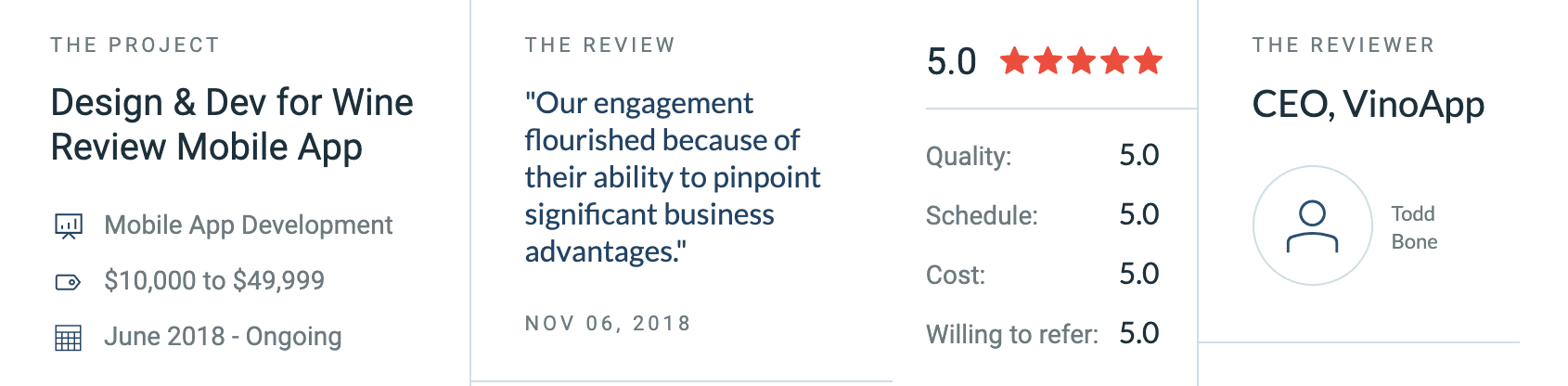Click the second red rating star
This screenshot has width=1568, height=386.
tap(1047, 61)
